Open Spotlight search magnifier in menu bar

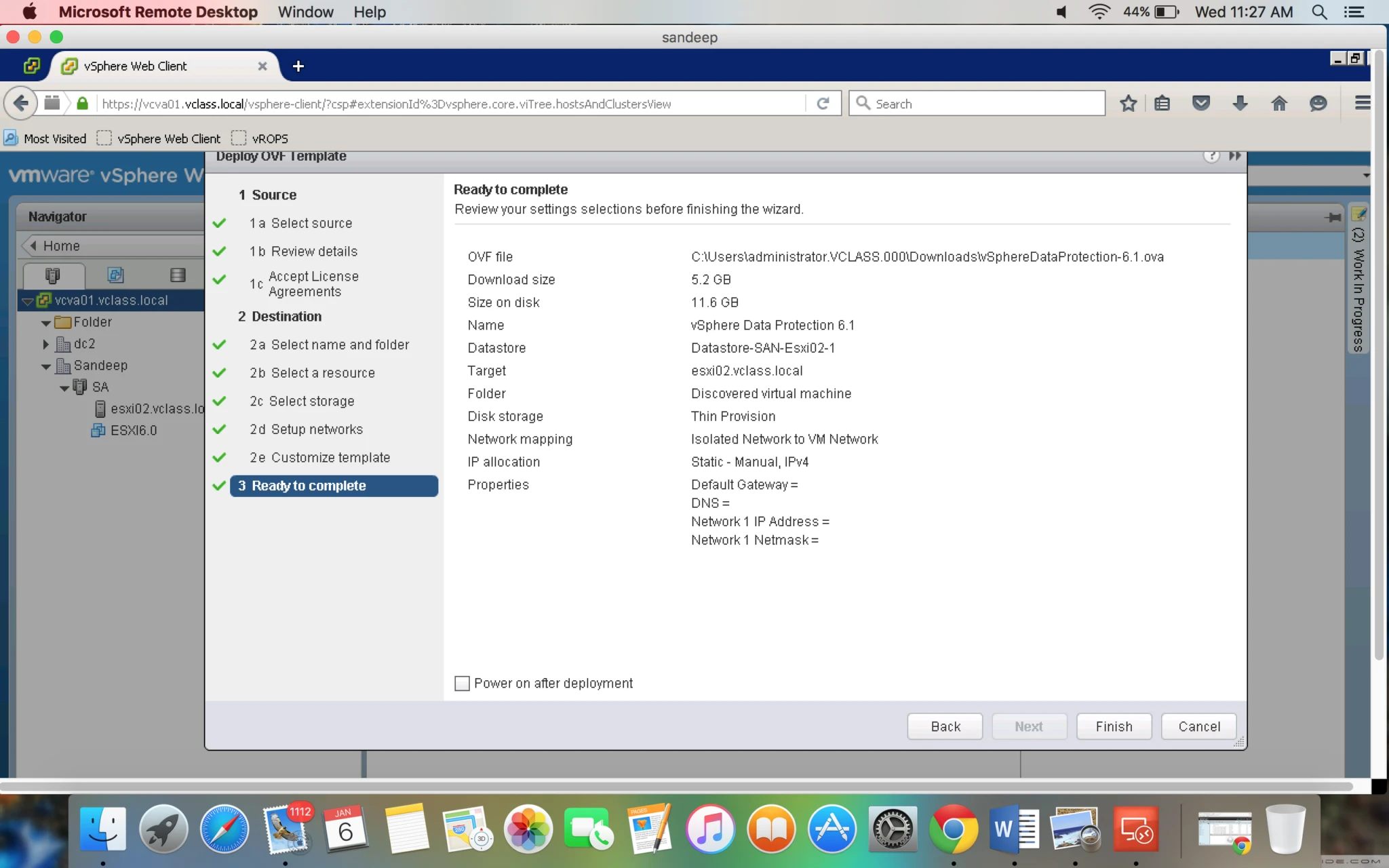click(1319, 12)
